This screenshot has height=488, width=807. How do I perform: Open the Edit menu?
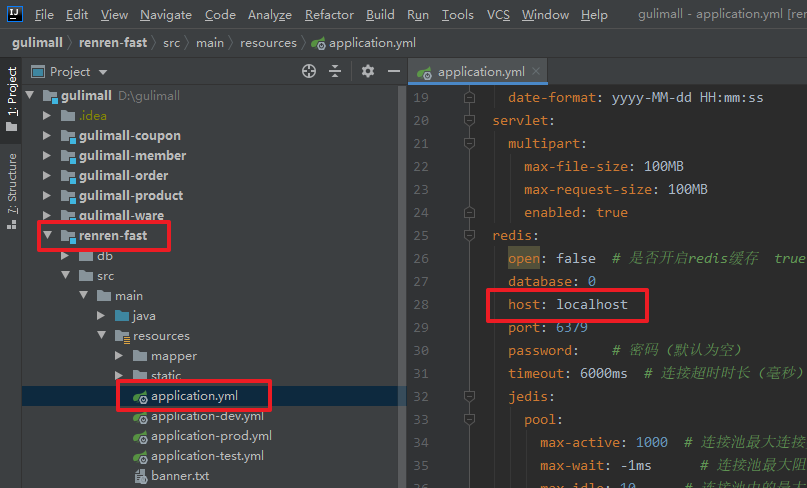coord(77,15)
